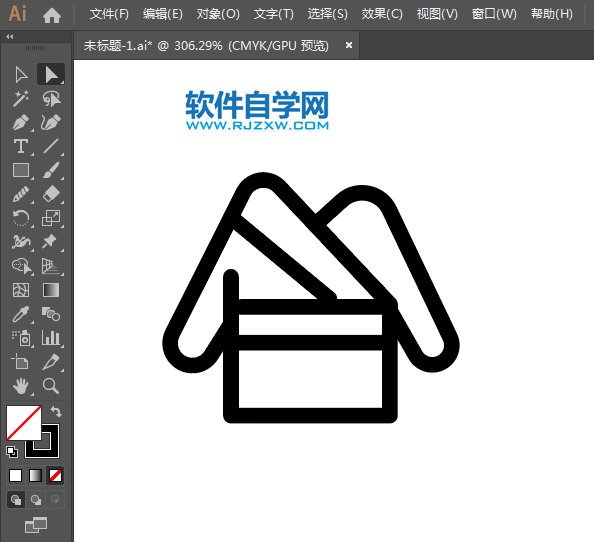This screenshot has height=542, width=594.
Task: Change screen mode at toolbar bottom
Action: (36, 525)
